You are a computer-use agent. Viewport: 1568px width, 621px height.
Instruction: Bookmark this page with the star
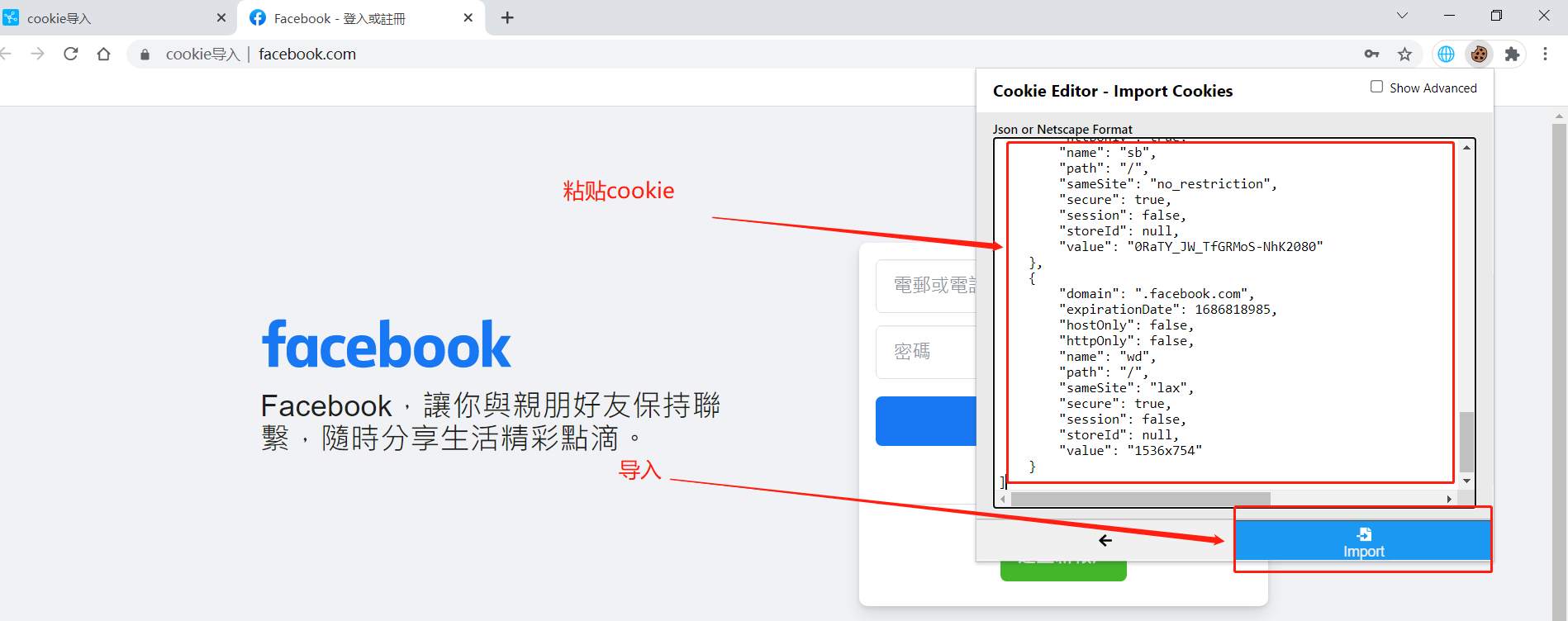point(1404,54)
